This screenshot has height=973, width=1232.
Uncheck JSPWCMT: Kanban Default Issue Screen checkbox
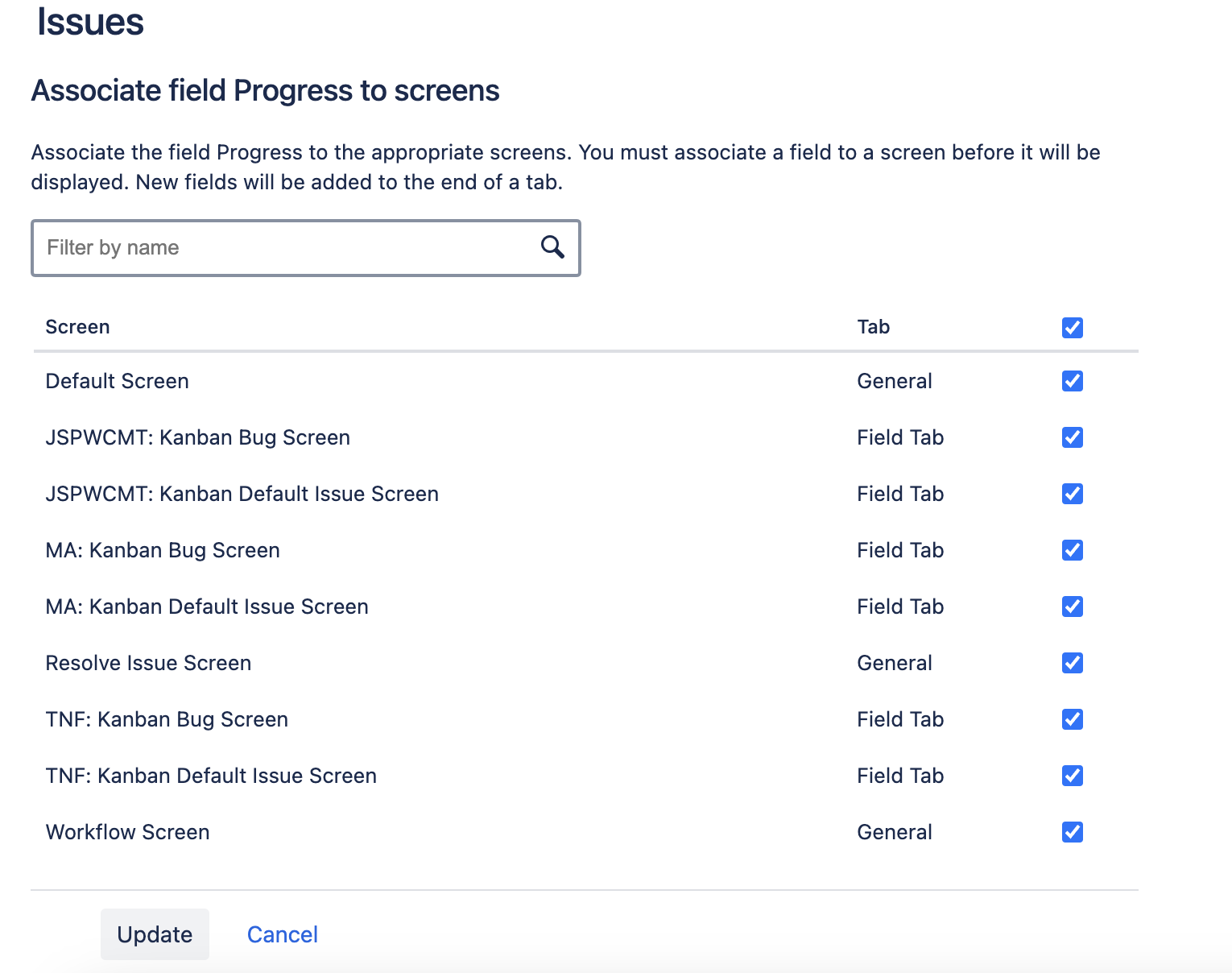(x=1072, y=494)
